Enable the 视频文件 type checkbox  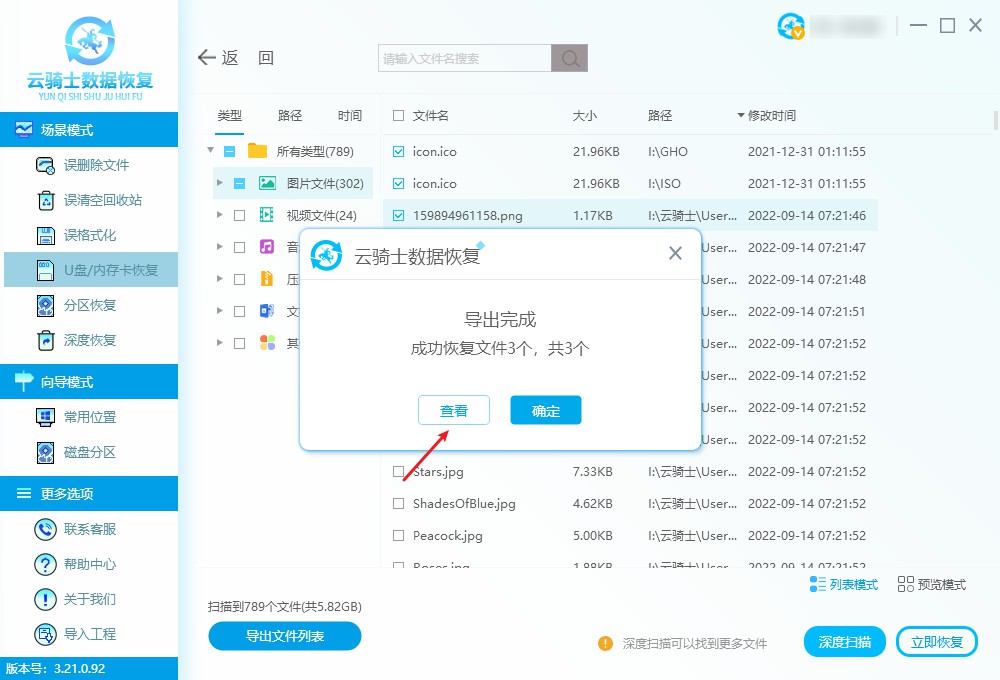click(x=240, y=215)
